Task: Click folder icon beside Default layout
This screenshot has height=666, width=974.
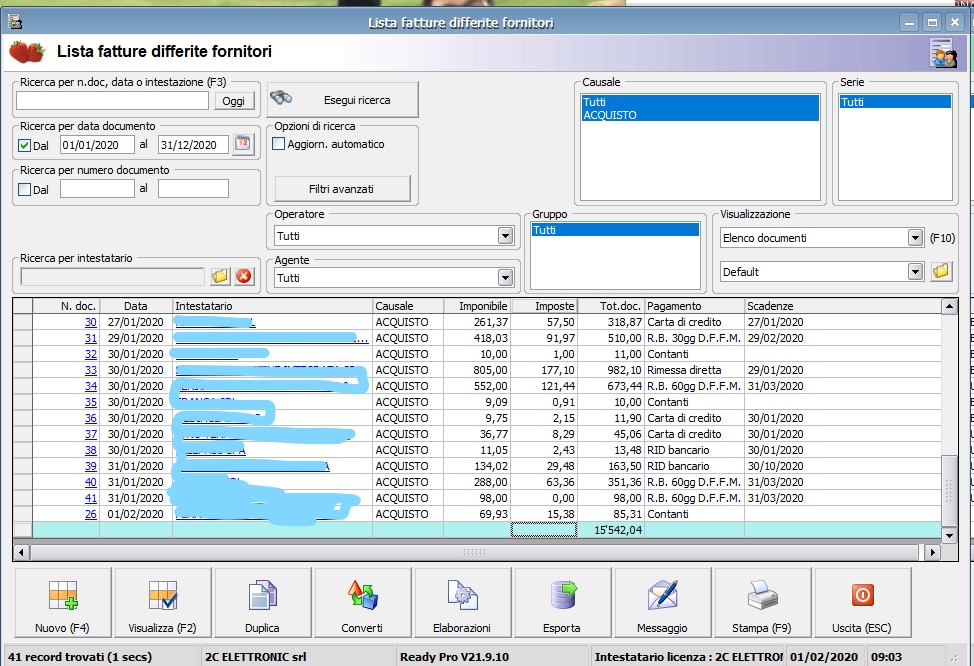Action: click(x=942, y=271)
